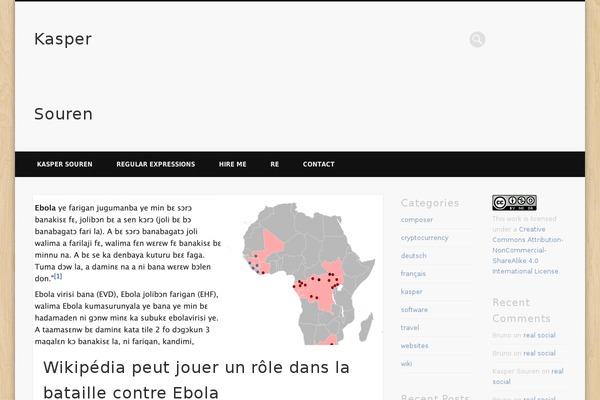Click the search magnifier icon

[477, 39]
